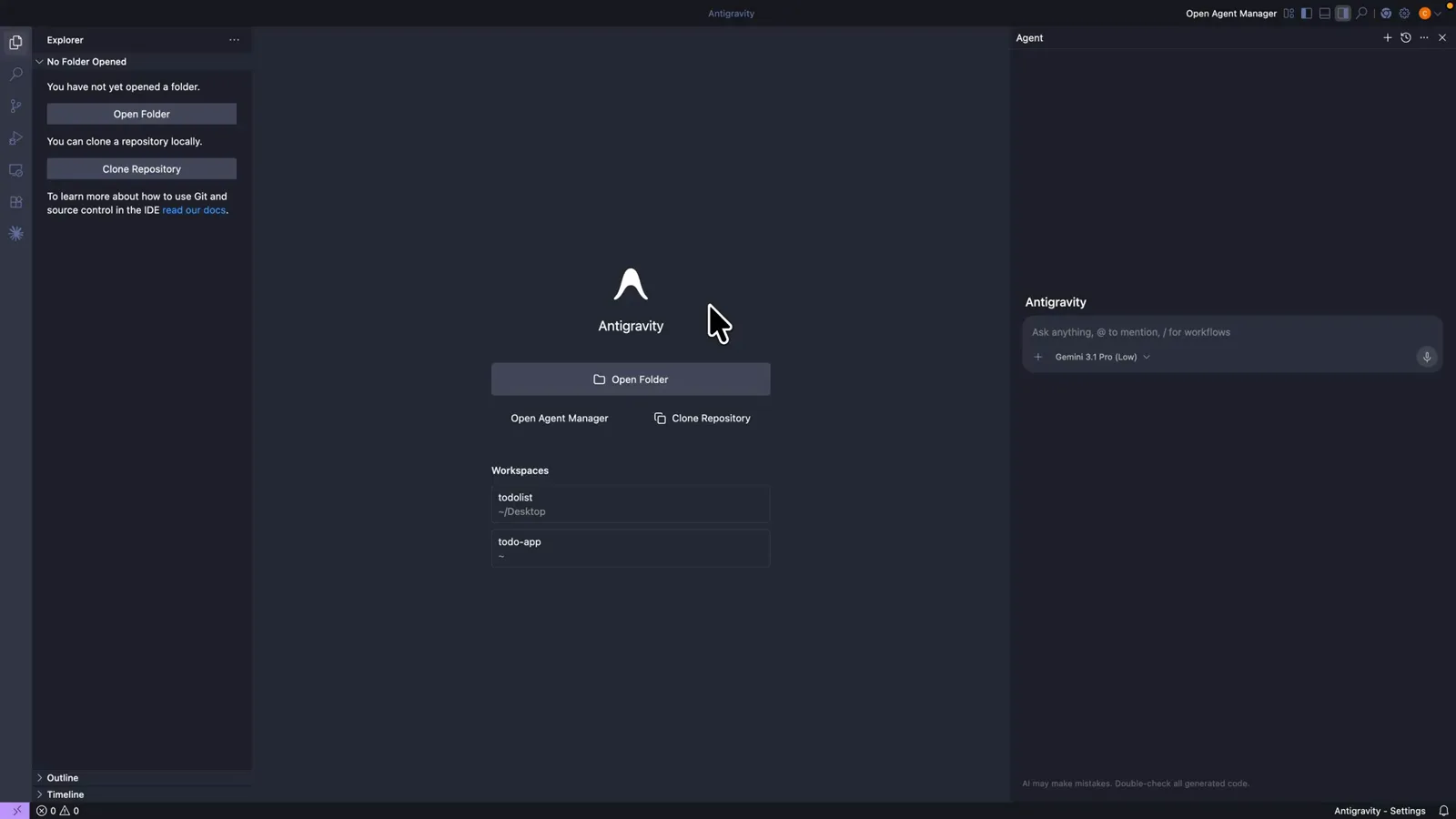Click the microphone voice input icon
Viewport: 1456px width, 819px height.
pyautogui.click(x=1427, y=357)
